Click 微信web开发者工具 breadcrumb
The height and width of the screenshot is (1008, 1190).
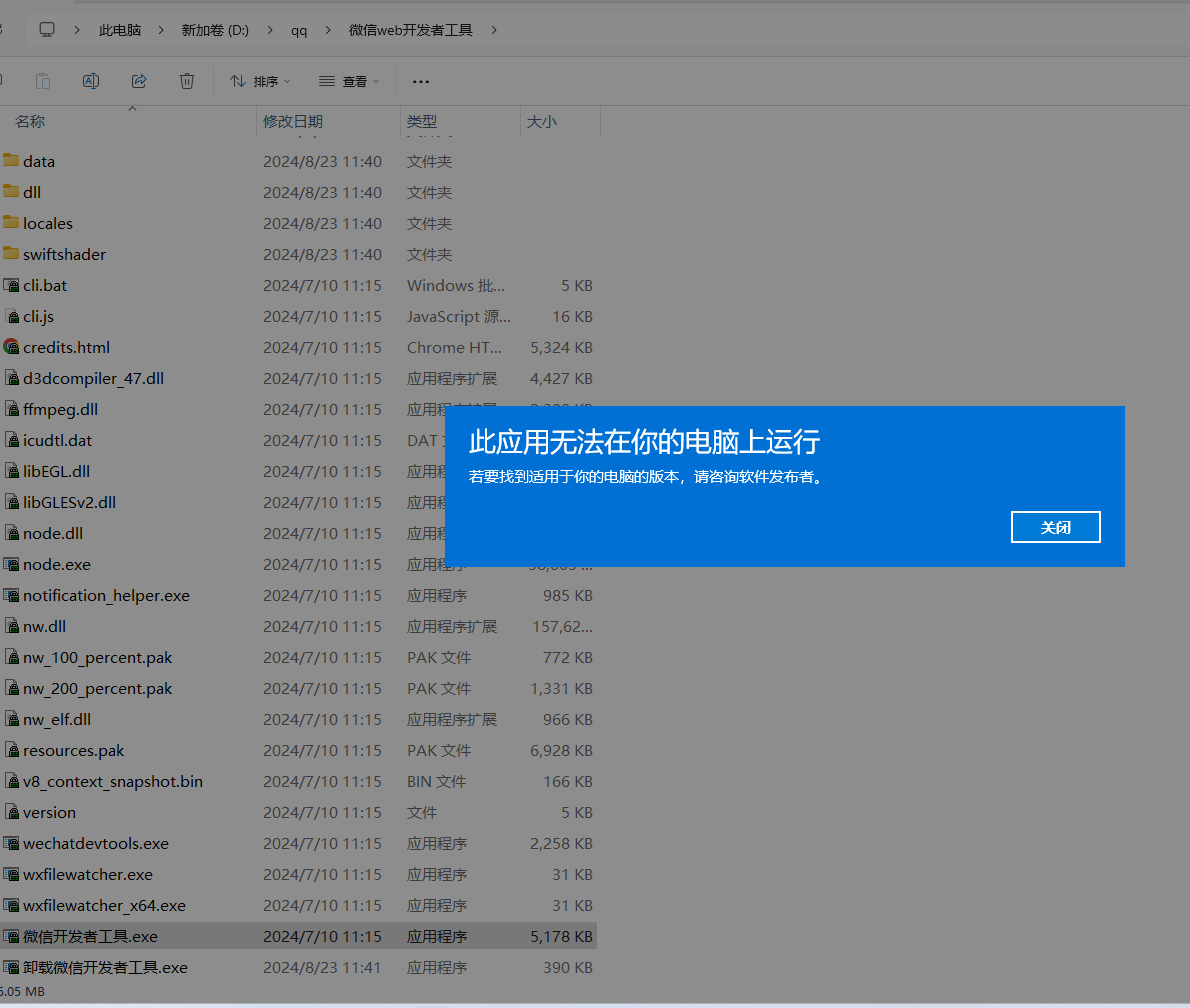411,30
